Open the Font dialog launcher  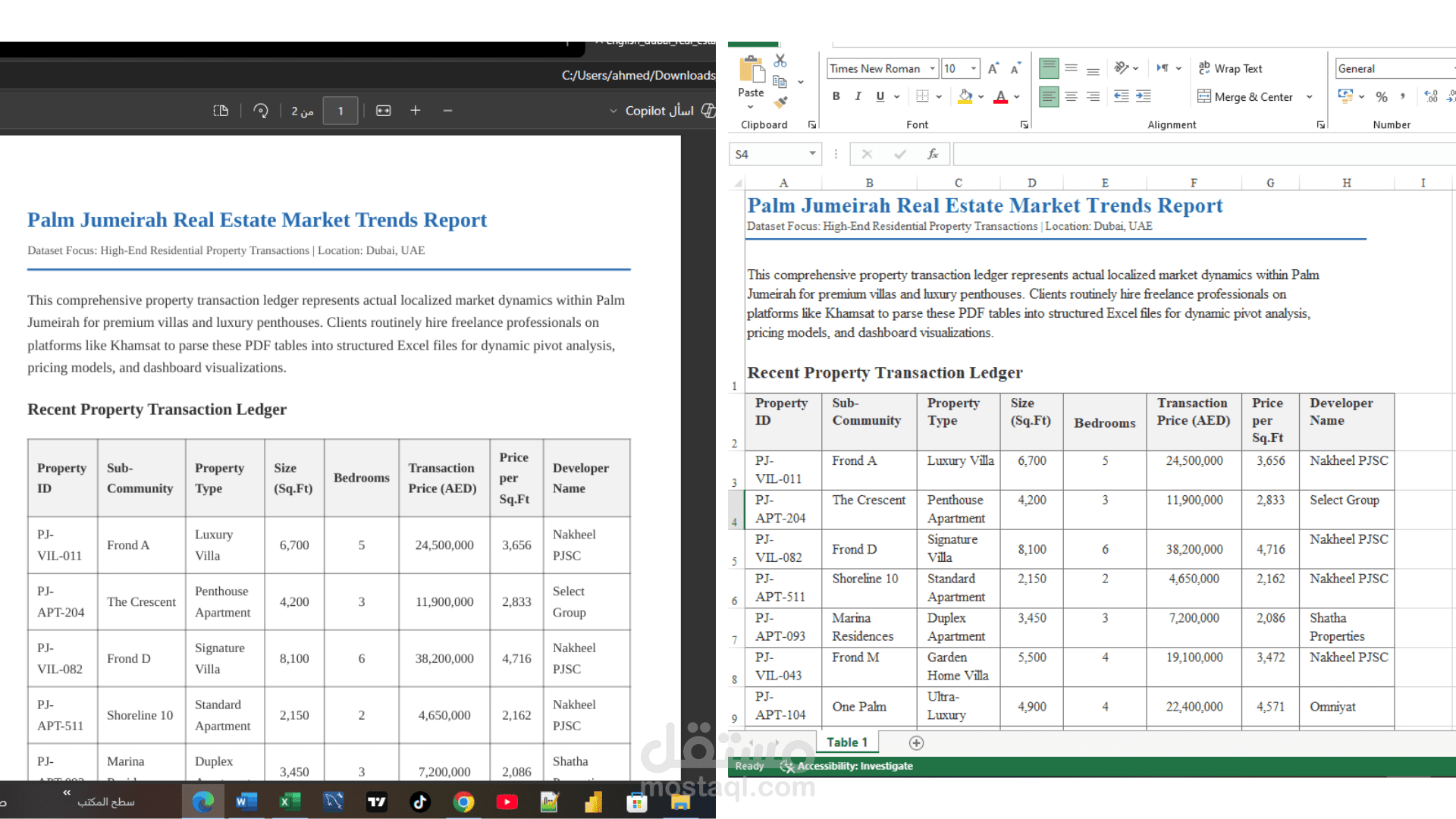pyautogui.click(x=1025, y=124)
